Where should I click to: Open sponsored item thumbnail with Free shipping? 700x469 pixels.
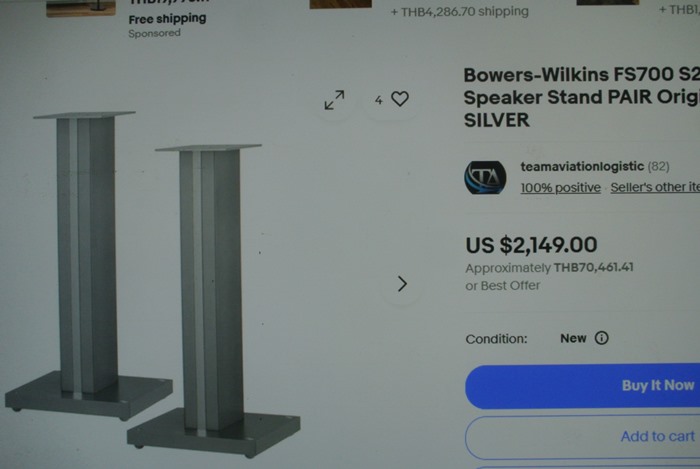[x=81, y=8]
